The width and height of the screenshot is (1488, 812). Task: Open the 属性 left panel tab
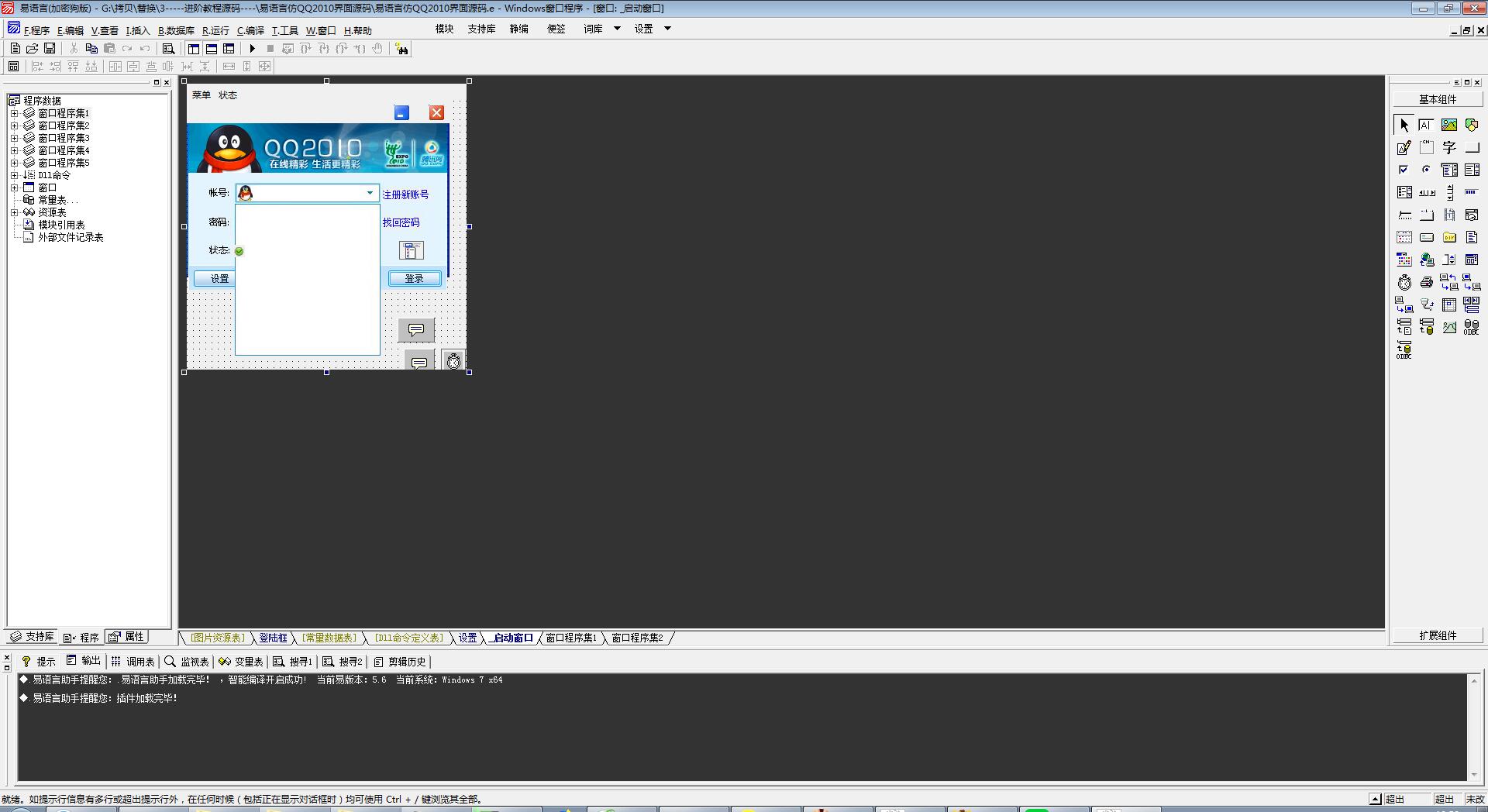coord(126,636)
